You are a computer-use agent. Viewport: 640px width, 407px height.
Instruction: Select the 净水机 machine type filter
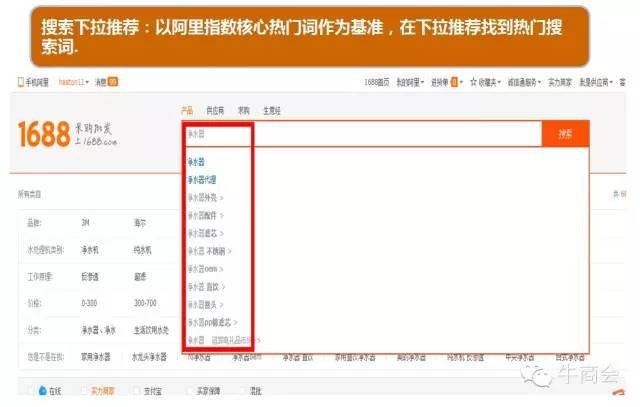(90, 250)
